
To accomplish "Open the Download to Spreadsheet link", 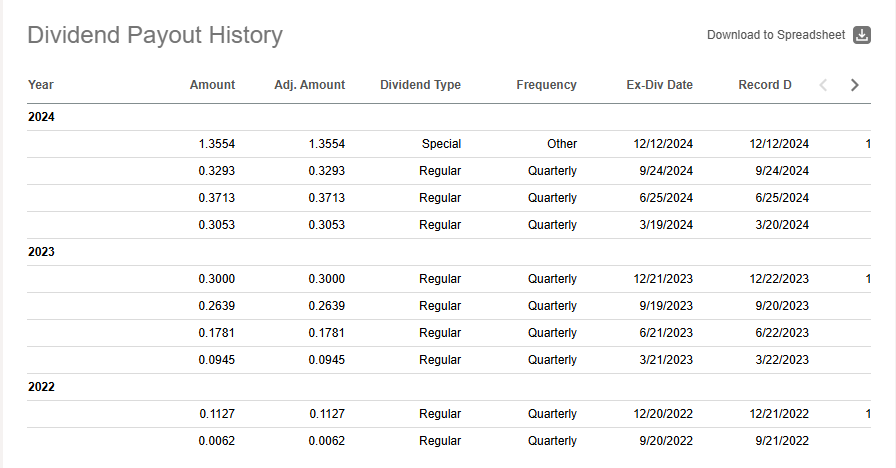I will pyautogui.click(x=776, y=35).
